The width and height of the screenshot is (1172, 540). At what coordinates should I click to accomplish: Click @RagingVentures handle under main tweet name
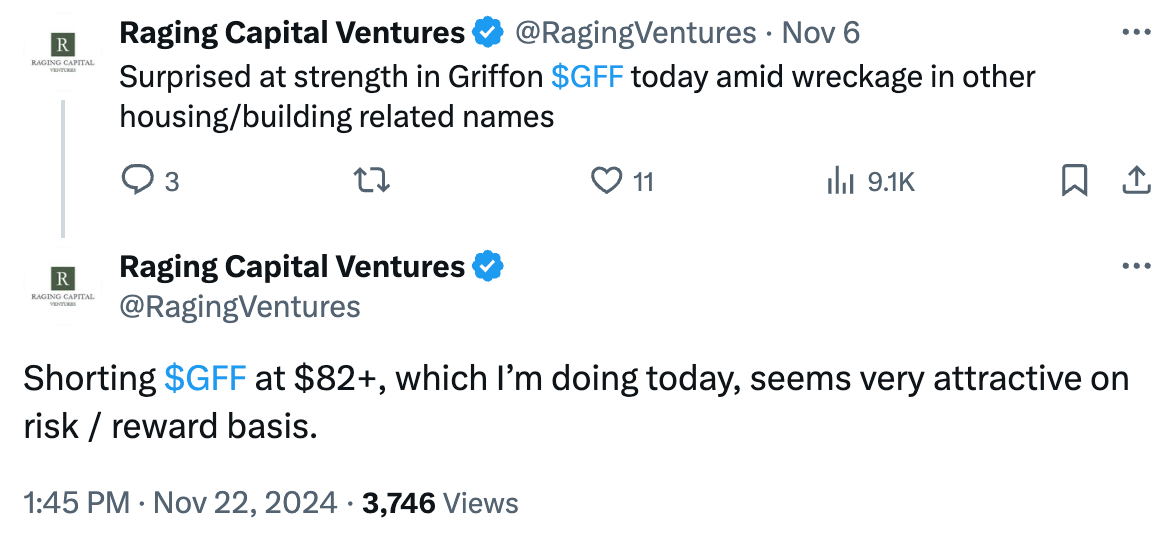tap(240, 306)
